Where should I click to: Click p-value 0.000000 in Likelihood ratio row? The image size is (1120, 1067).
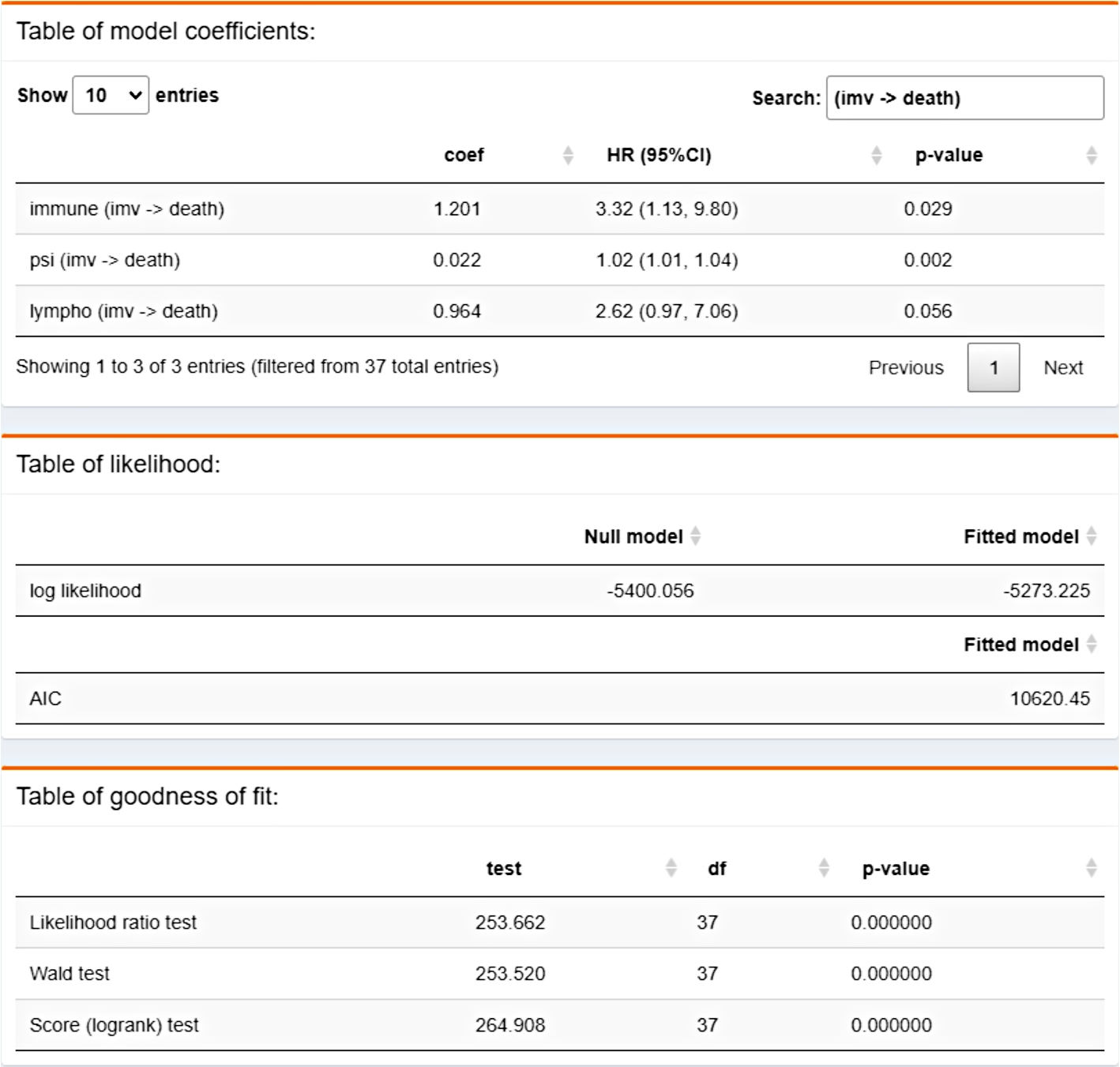click(x=891, y=922)
